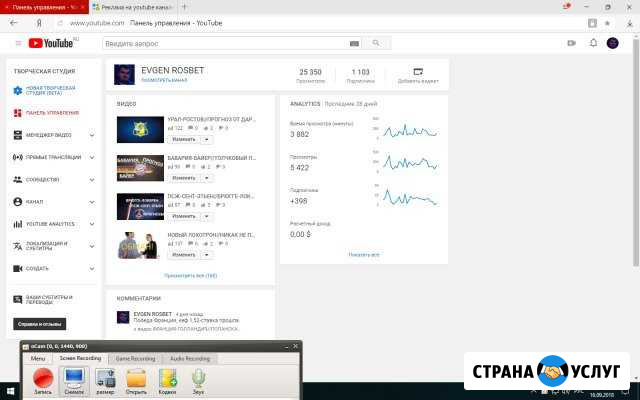Image resolution: width=640 pixels, height=400 pixels.
Task: Start recording with oCam's red Запись button
Action: (43, 381)
